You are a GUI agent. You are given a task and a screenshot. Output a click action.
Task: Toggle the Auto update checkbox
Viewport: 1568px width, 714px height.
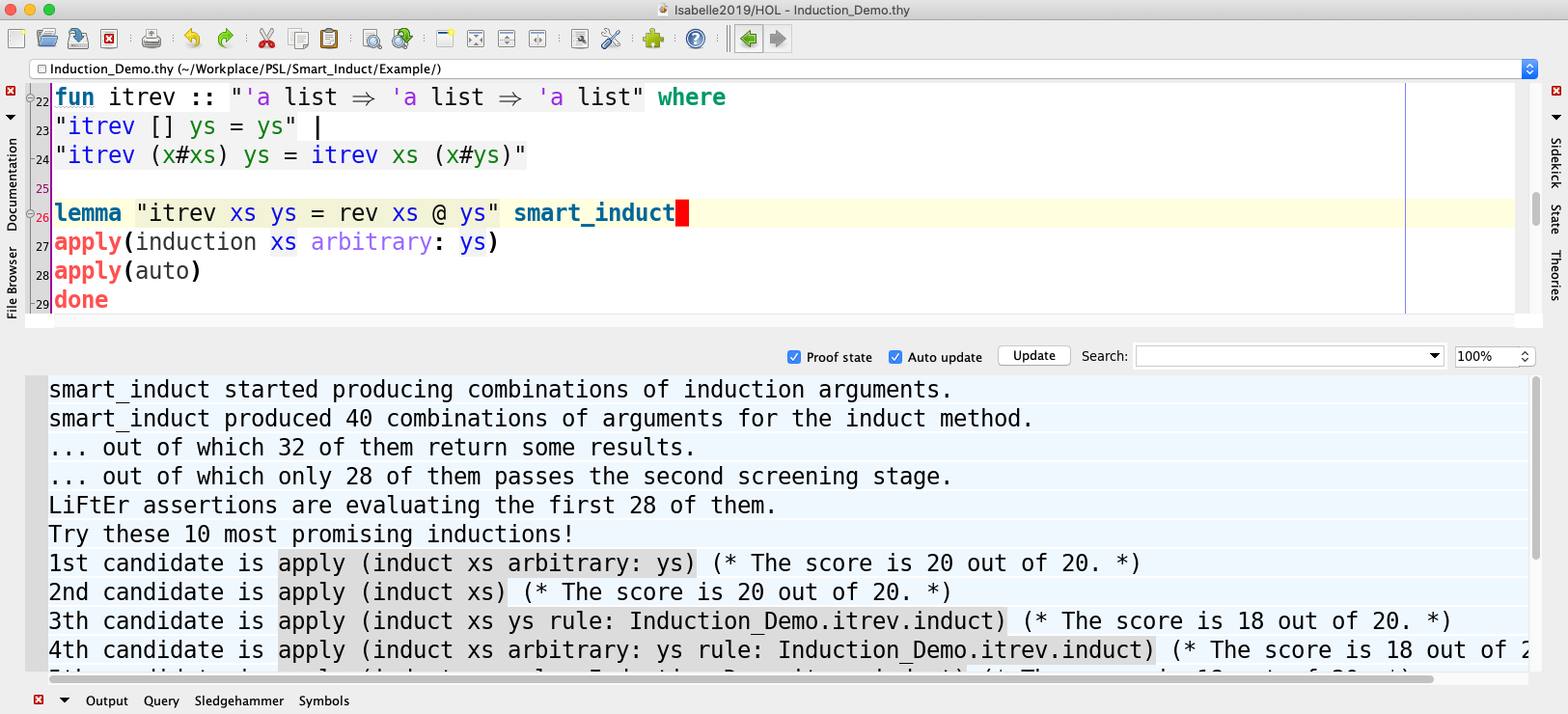895,357
